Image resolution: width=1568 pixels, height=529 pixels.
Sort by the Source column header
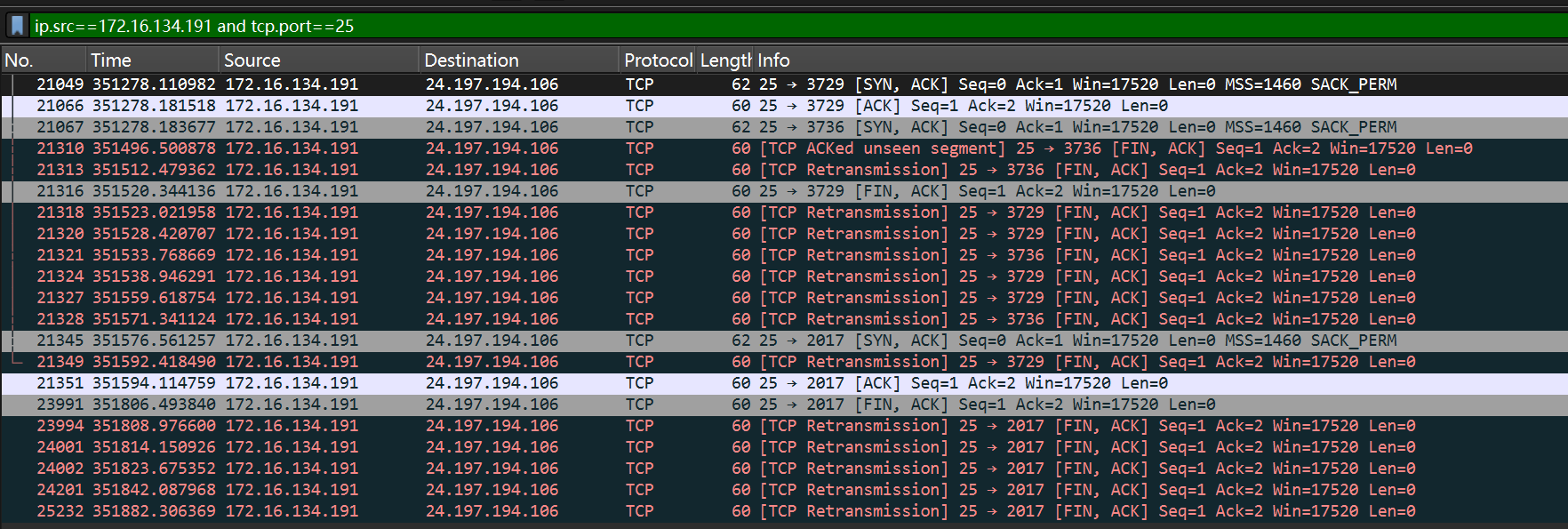(318, 60)
